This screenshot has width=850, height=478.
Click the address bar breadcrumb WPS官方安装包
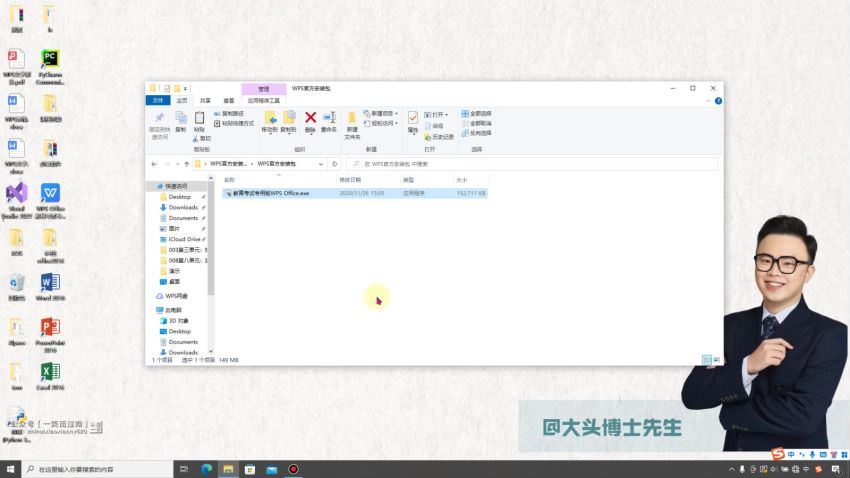(x=276, y=164)
